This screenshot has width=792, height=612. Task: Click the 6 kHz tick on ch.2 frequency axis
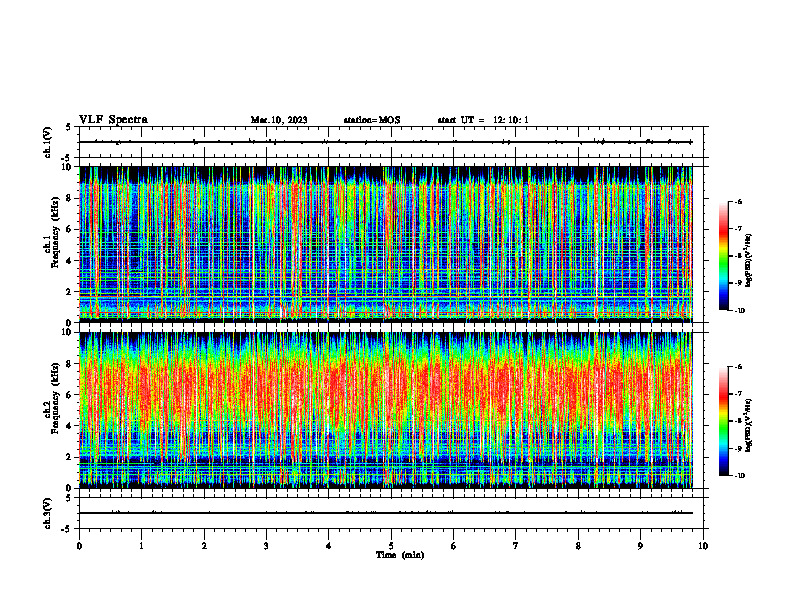pyautogui.click(x=70, y=395)
